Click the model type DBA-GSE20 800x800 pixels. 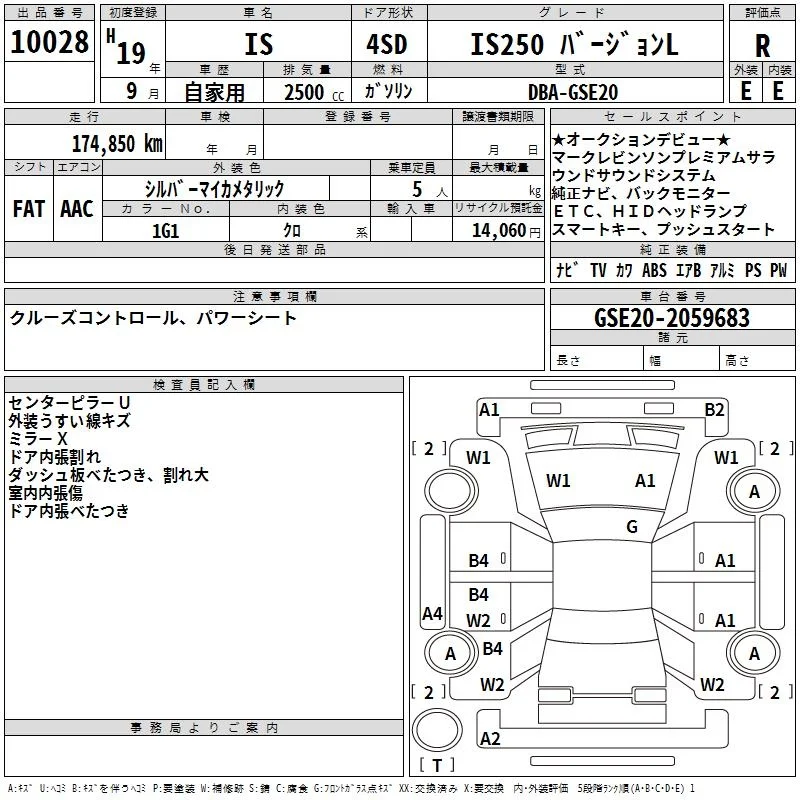point(573,92)
